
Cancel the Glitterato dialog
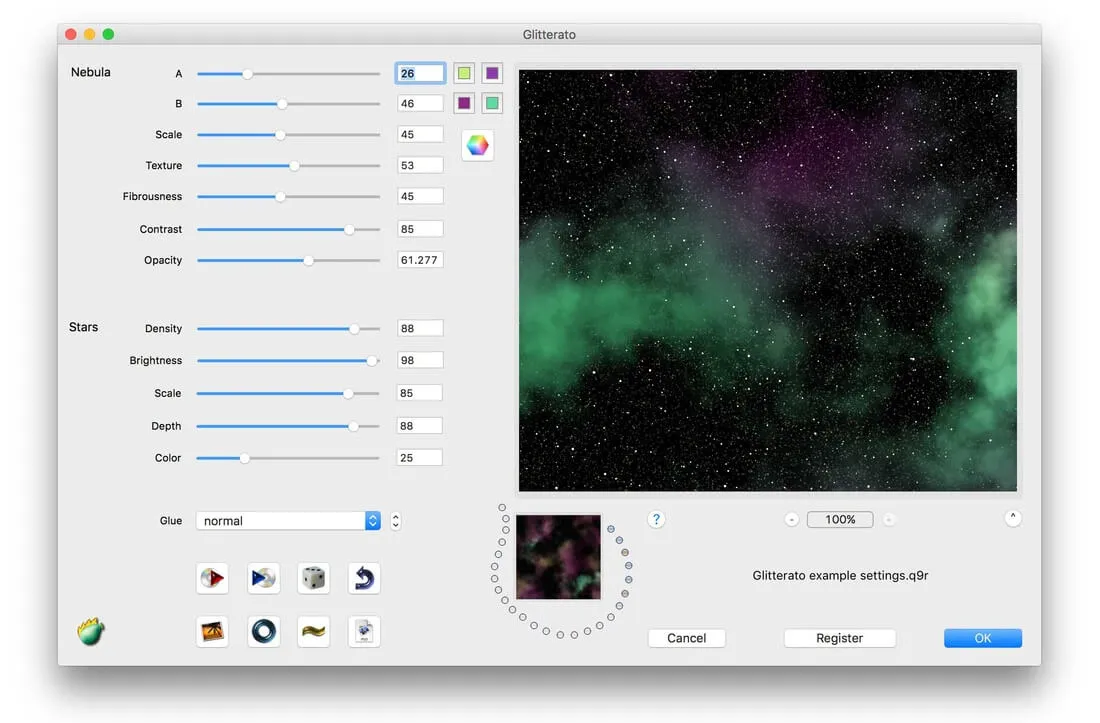(x=686, y=638)
